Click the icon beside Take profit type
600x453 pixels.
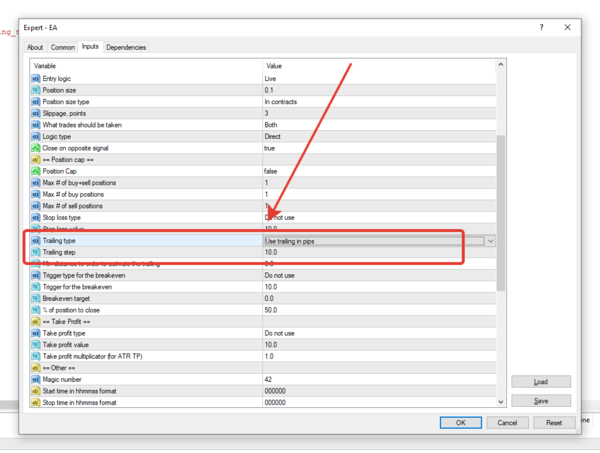coord(36,333)
